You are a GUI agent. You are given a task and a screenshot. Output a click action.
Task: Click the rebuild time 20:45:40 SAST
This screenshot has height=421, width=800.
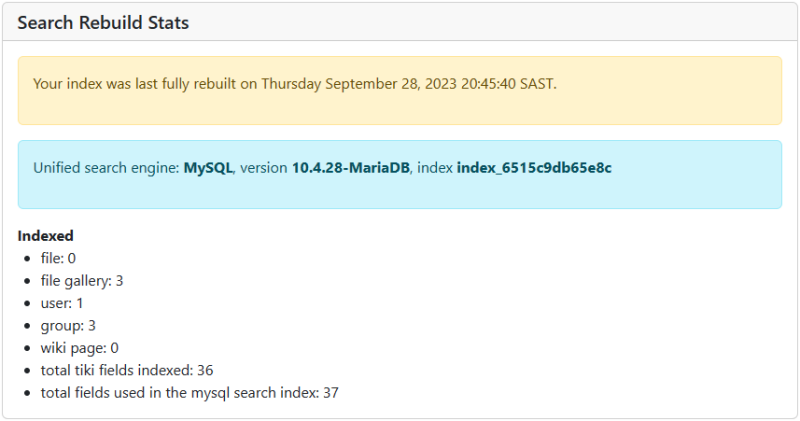point(509,84)
